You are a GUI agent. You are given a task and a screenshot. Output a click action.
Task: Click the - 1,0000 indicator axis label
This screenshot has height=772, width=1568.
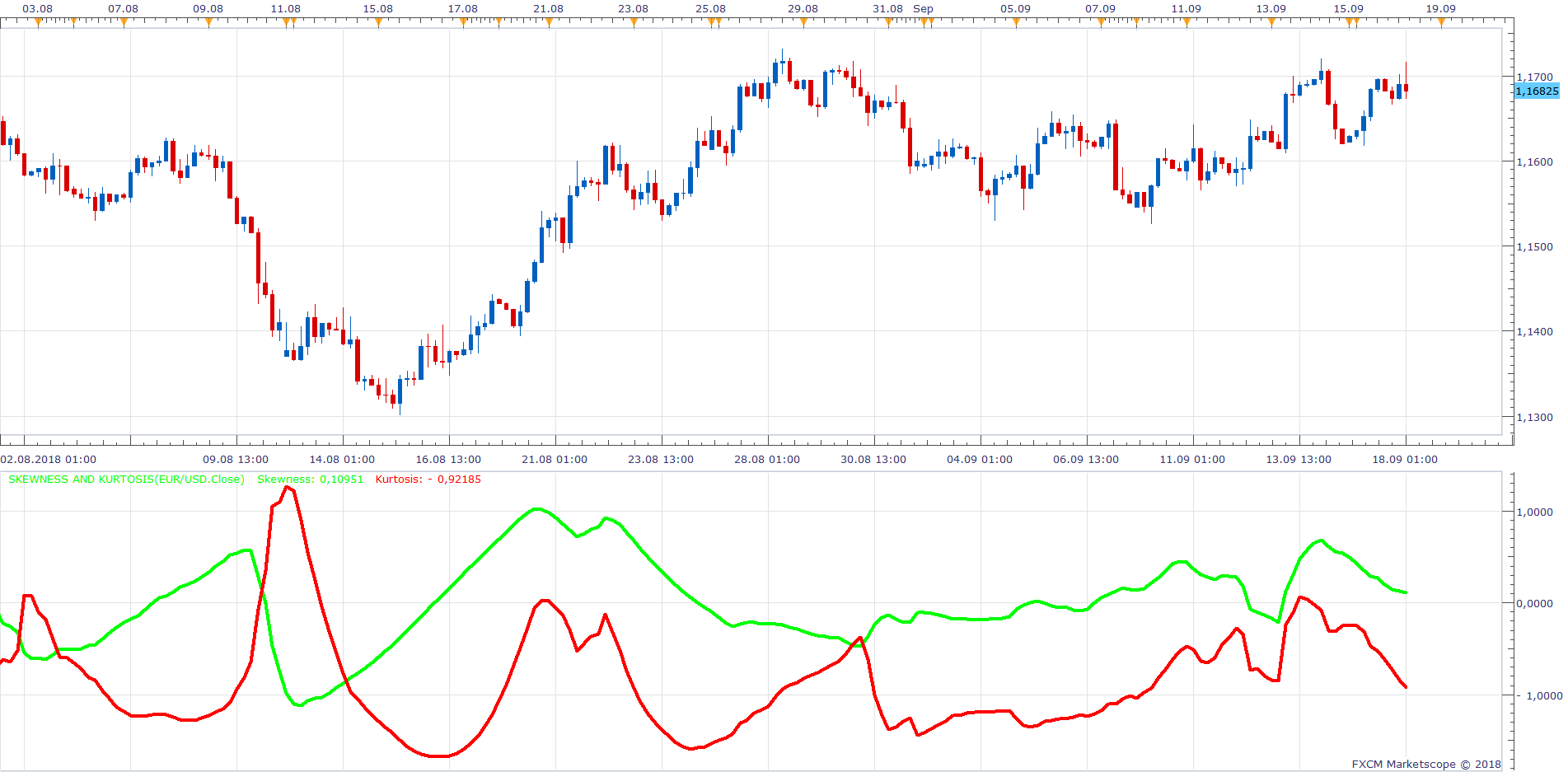[1539, 696]
